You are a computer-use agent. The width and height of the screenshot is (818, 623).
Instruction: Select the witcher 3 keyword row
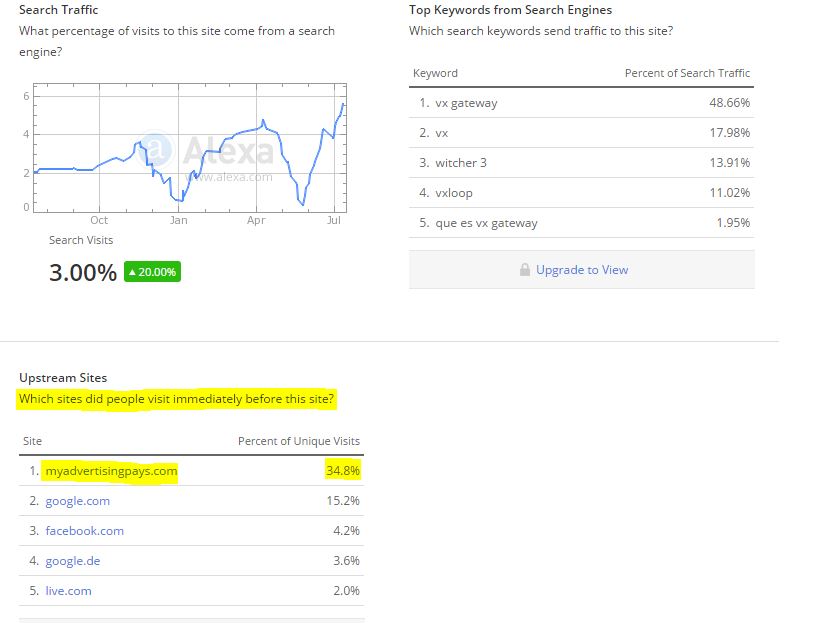pos(582,163)
